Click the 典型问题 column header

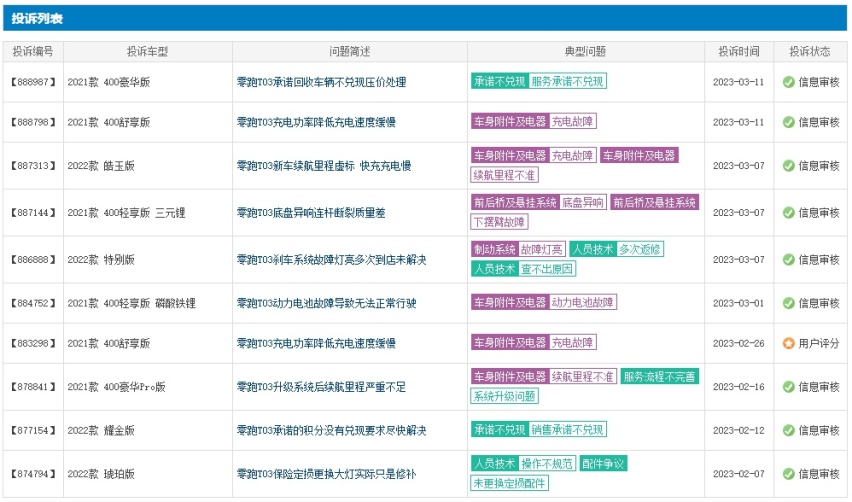coord(585,52)
